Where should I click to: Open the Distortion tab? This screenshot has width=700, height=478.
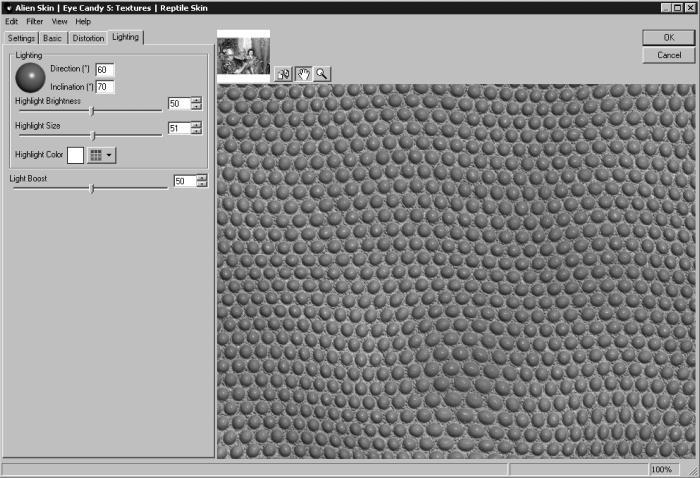(x=87, y=38)
